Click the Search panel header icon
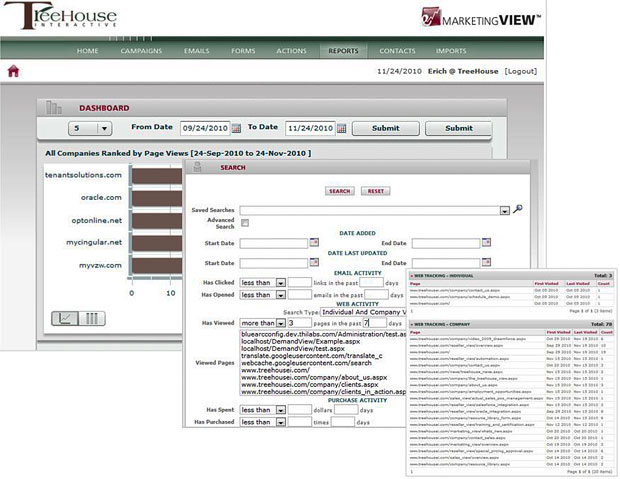This screenshot has width=620, height=479. 197,167
